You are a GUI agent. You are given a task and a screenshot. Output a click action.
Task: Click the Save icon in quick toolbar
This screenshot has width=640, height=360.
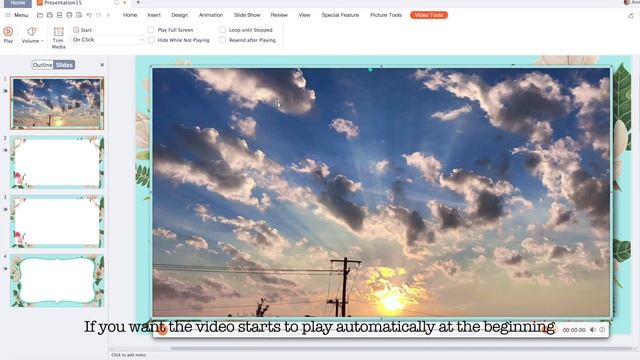(49, 15)
